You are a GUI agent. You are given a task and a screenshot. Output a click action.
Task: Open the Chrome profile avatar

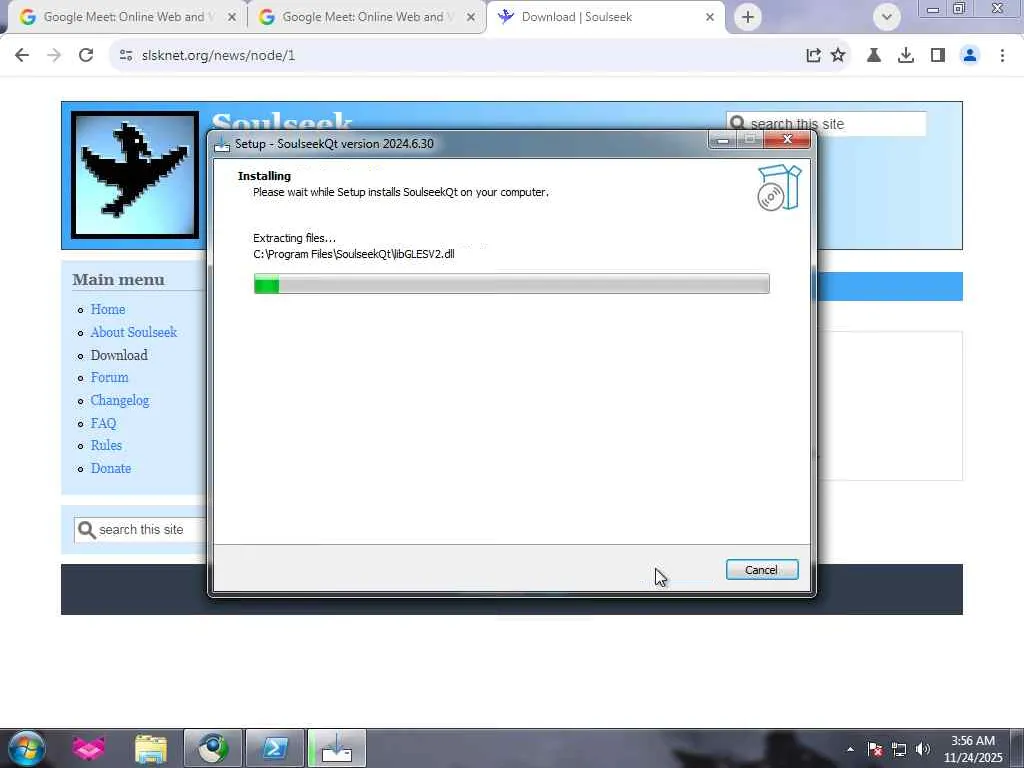[x=970, y=56]
